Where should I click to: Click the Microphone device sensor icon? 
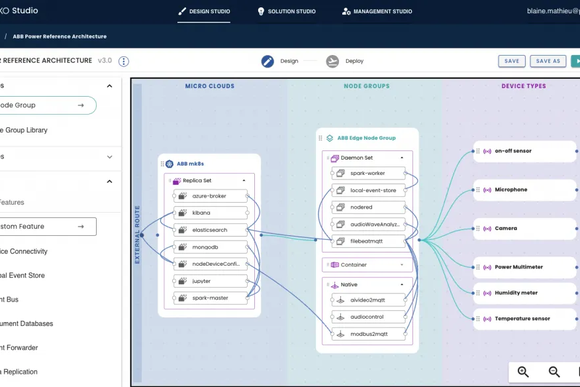488,190
